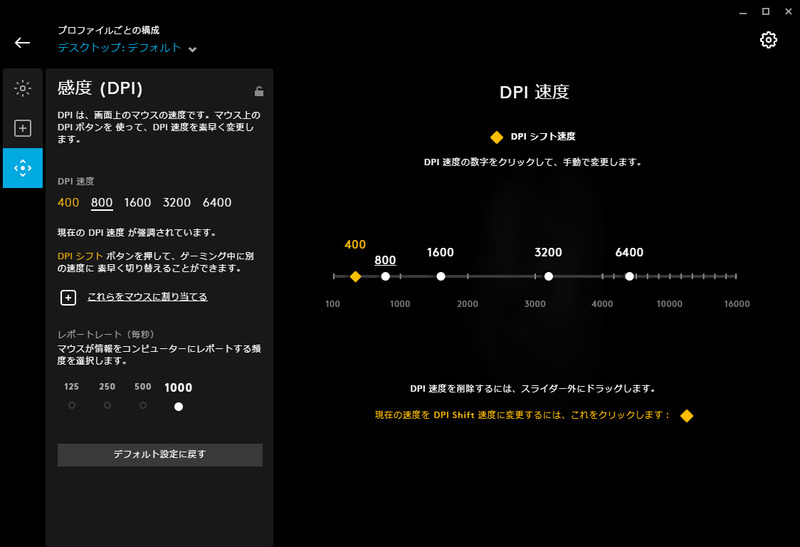Click the DPI シフト速度 legend diamond
800x547 pixels.
click(x=496, y=137)
